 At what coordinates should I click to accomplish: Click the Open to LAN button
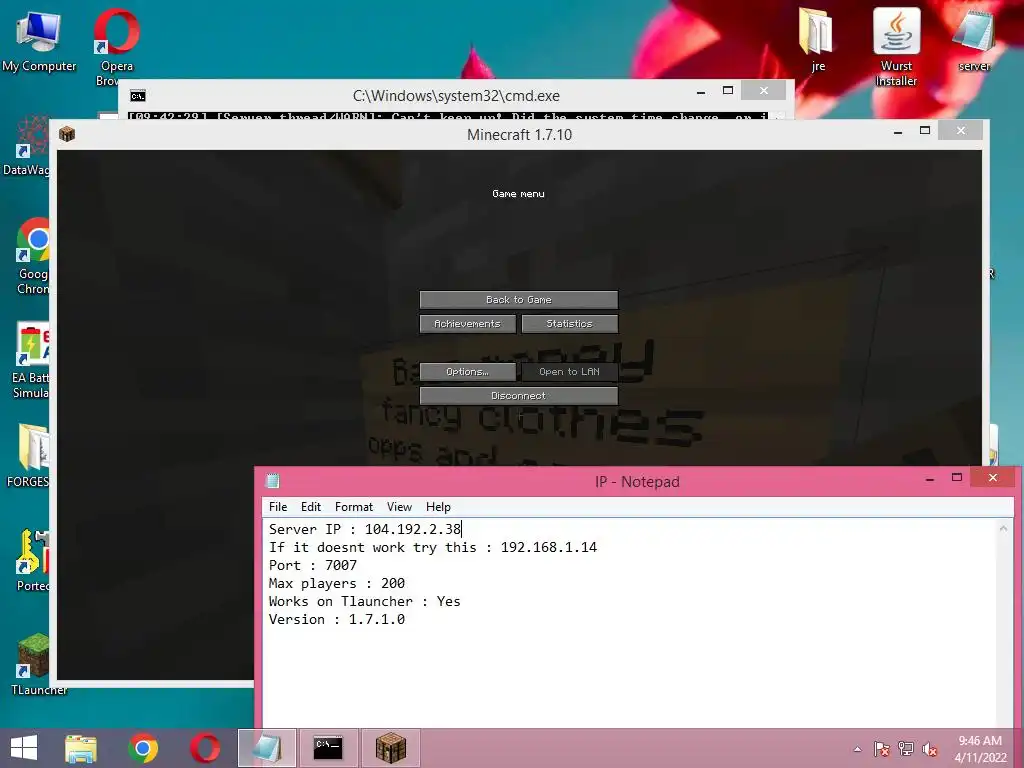click(569, 372)
